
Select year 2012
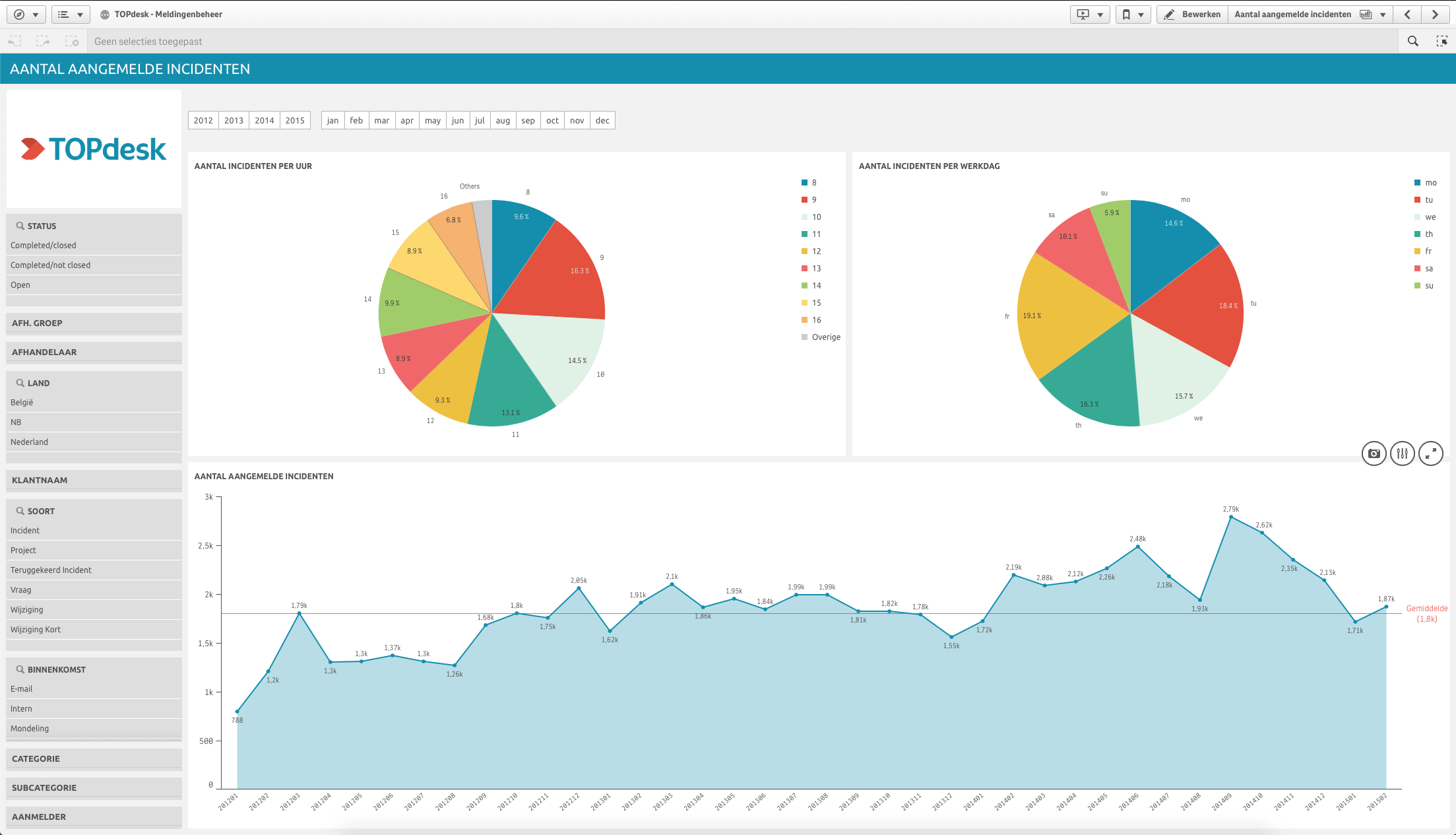point(203,120)
